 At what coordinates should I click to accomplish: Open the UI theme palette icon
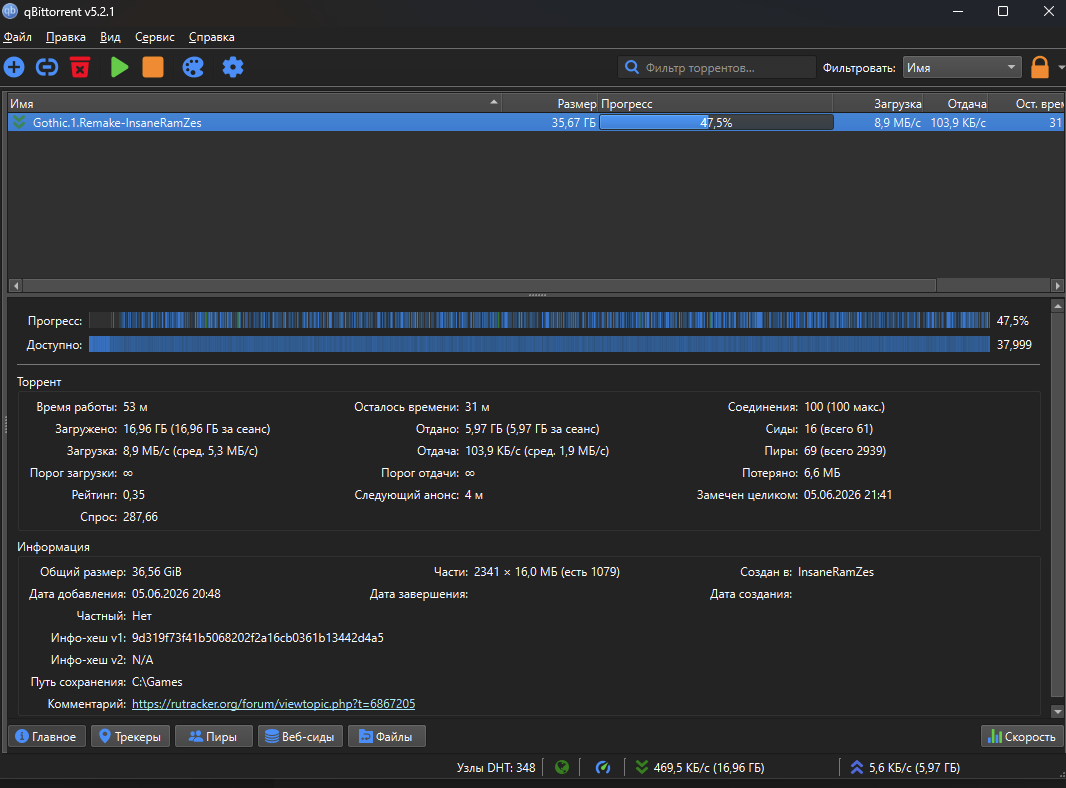[x=193, y=67]
